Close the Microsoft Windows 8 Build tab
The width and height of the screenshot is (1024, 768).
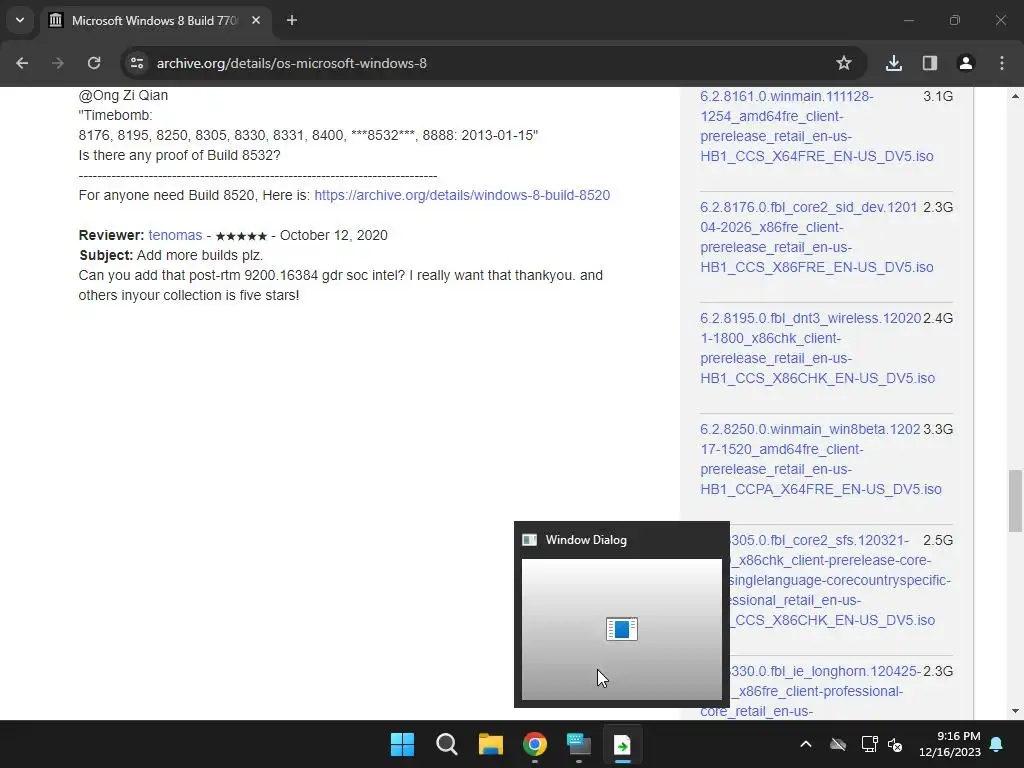256,20
